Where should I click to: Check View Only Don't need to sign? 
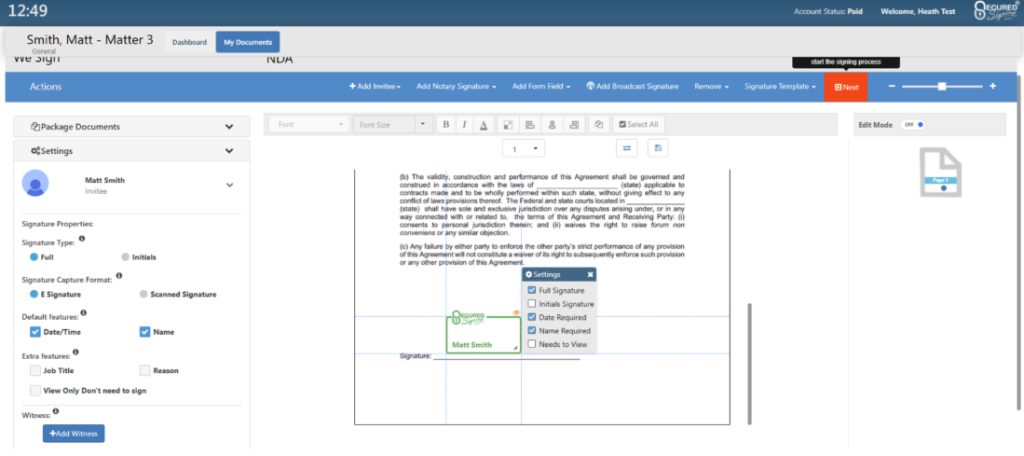click(x=35, y=391)
